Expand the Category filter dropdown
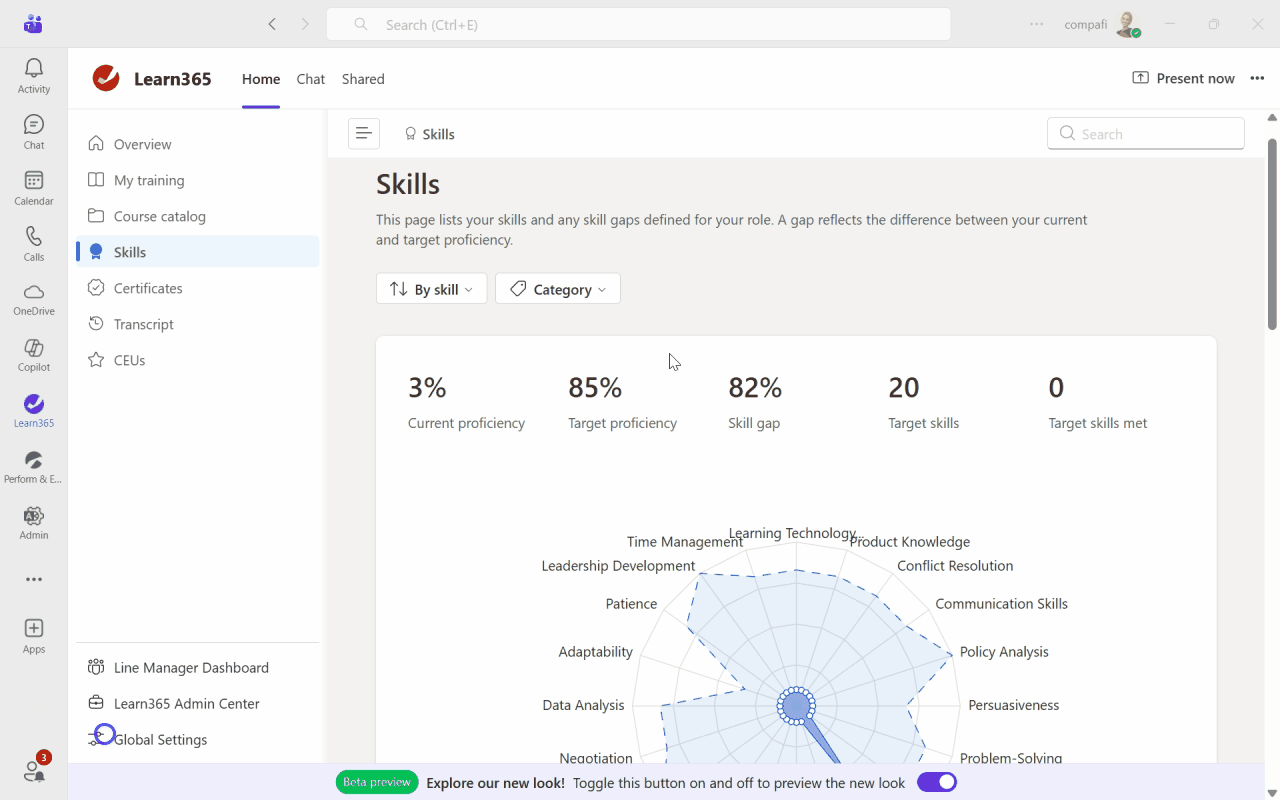Image resolution: width=1280 pixels, height=800 pixels. (558, 289)
